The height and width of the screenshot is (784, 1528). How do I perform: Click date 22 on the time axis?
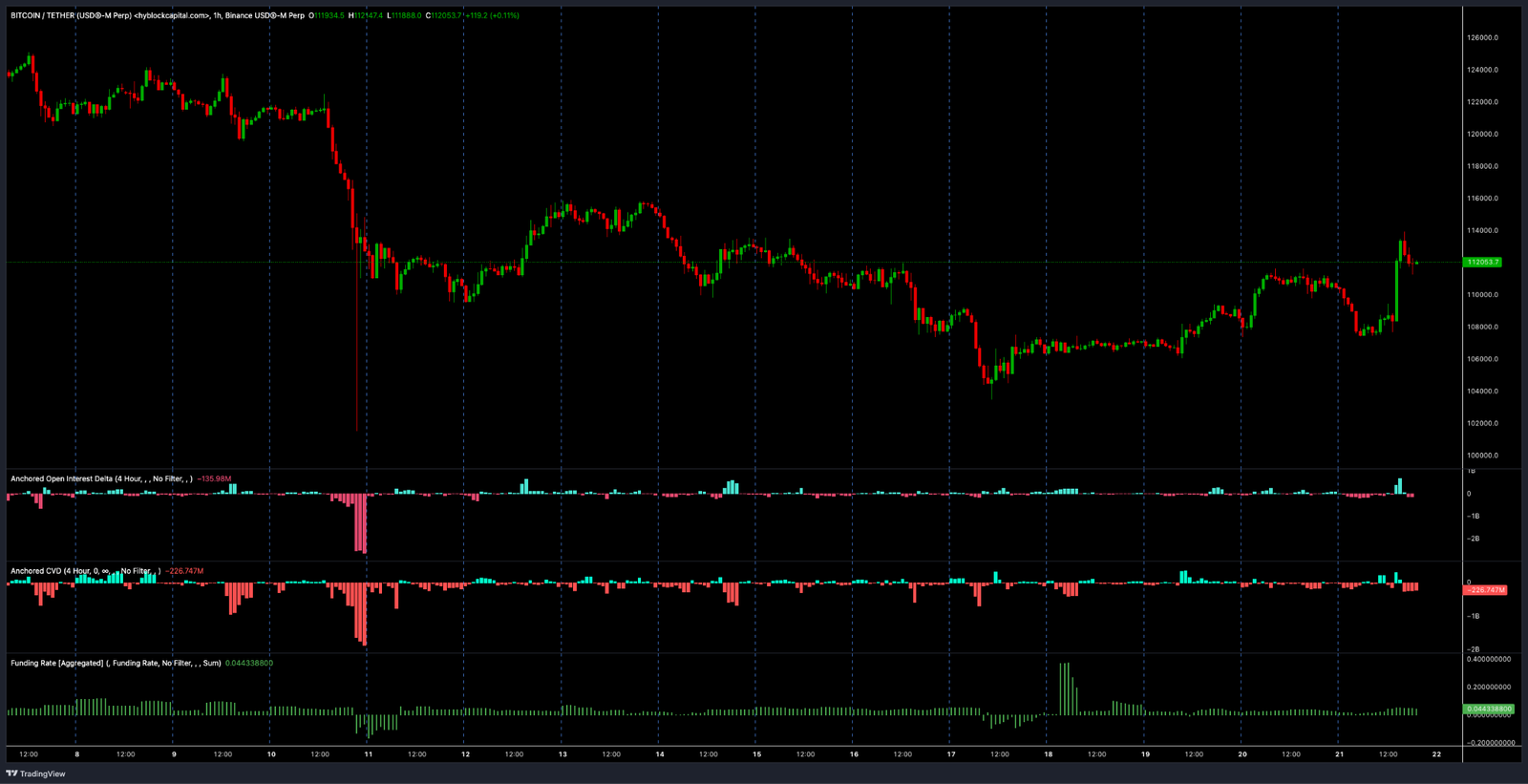click(x=1436, y=754)
